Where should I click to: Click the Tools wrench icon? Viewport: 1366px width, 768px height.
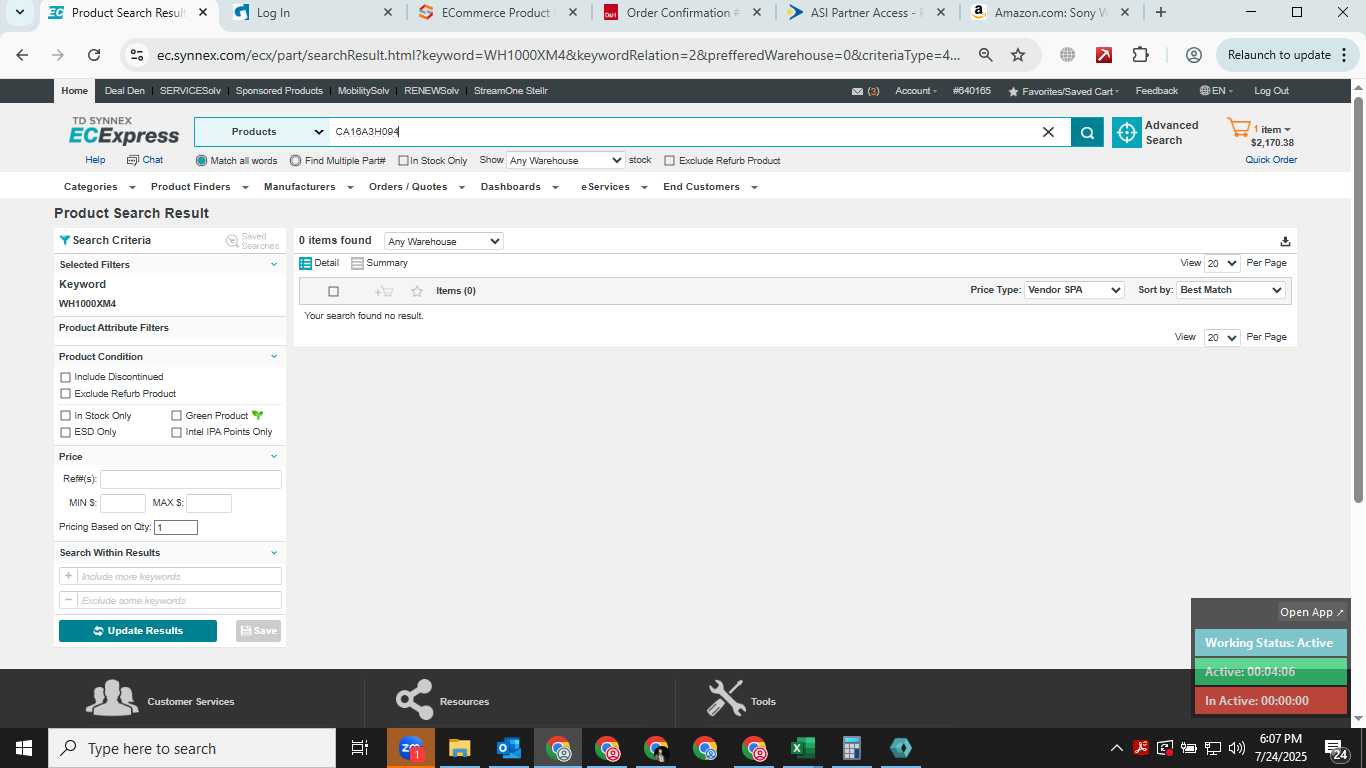click(x=726, y=699)
